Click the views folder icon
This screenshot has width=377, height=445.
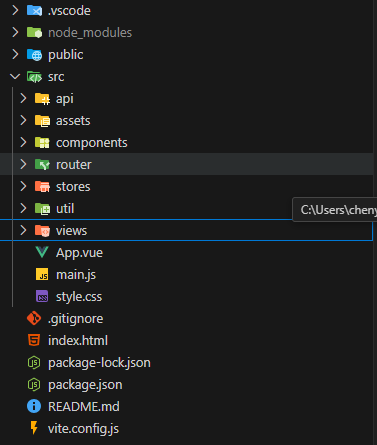42,230
